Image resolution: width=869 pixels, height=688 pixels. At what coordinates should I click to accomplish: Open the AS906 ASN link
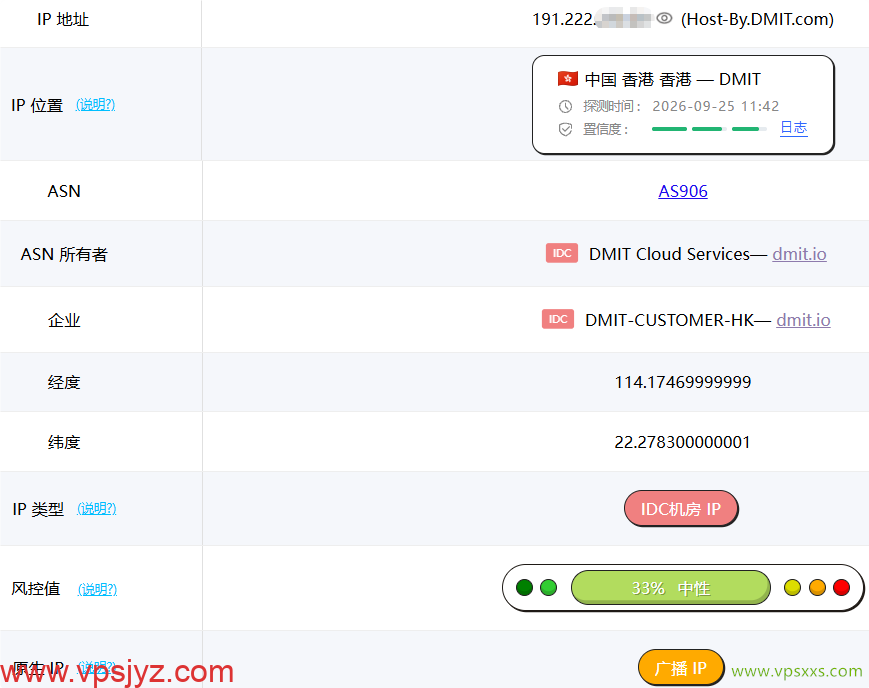pyautogui.click(x=683, y=191)
